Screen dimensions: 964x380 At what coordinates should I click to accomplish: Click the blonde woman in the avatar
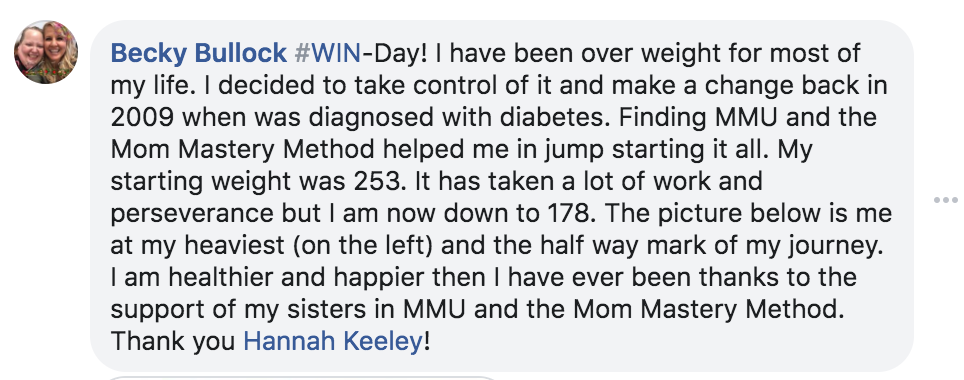[60, 52]
